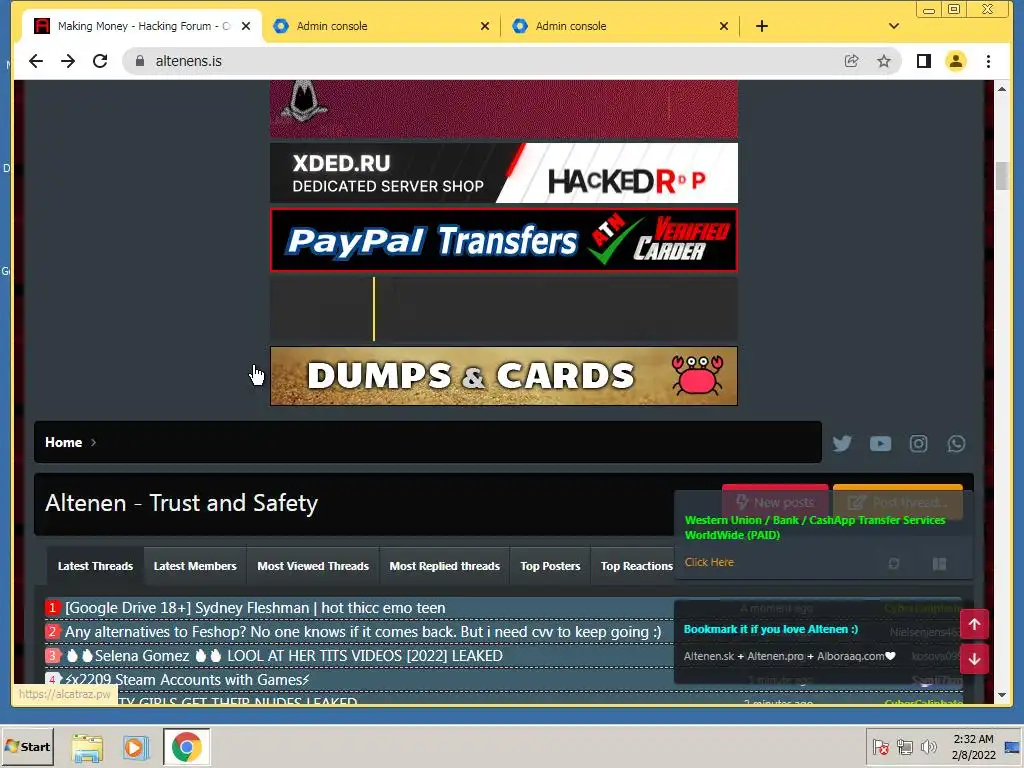The width and height of the screenshot is (1024, 768).
Task: Switch to the second Admin console tab
Action: click(x=620, y=26)
